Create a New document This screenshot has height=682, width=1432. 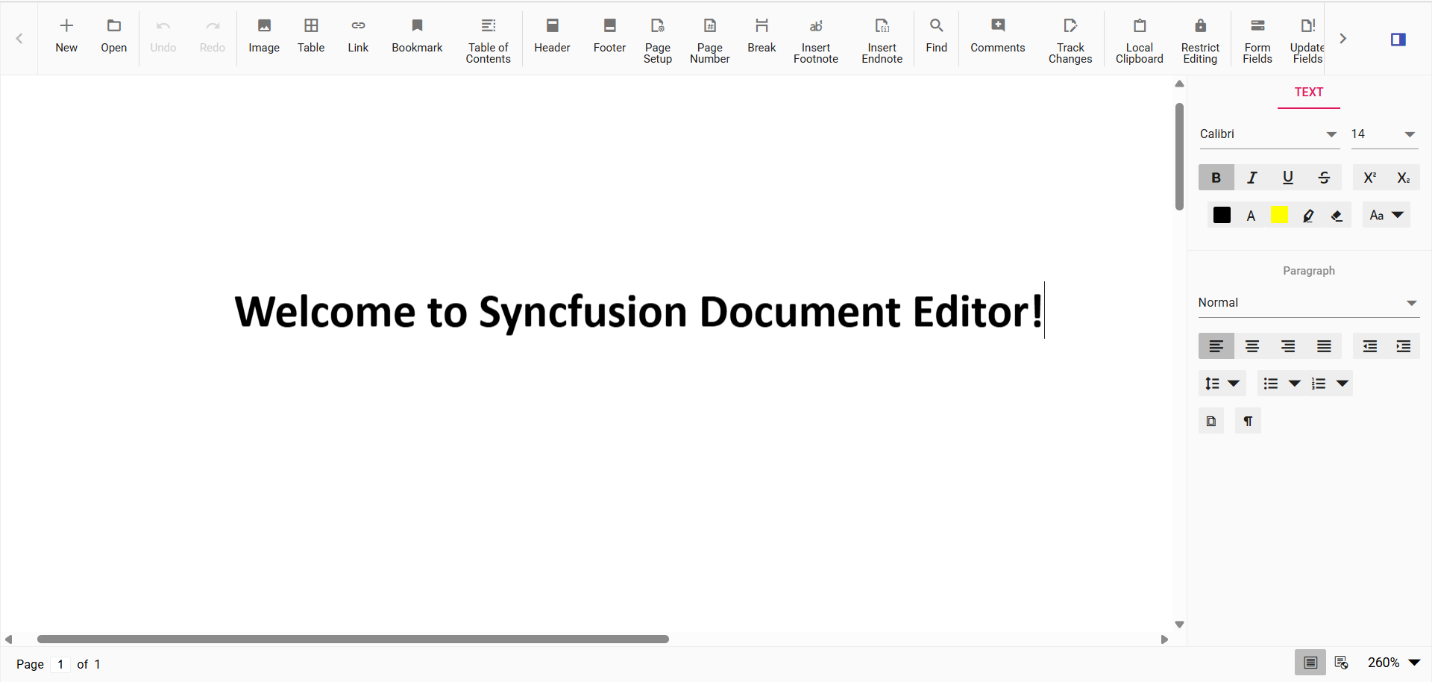pyautogui.click(x=66, y=38)
